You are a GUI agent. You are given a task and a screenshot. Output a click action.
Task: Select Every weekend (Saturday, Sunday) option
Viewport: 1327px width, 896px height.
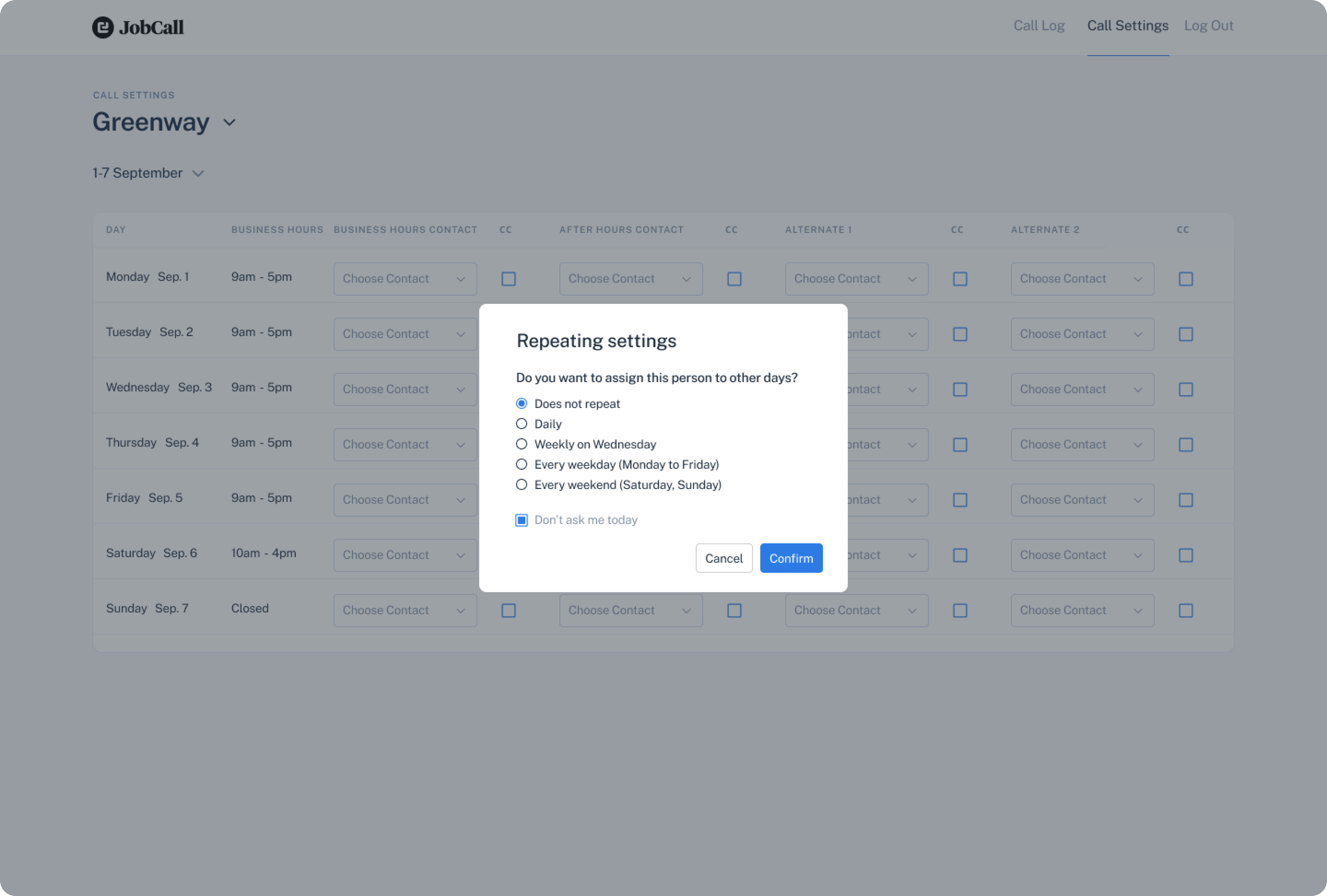521,484
